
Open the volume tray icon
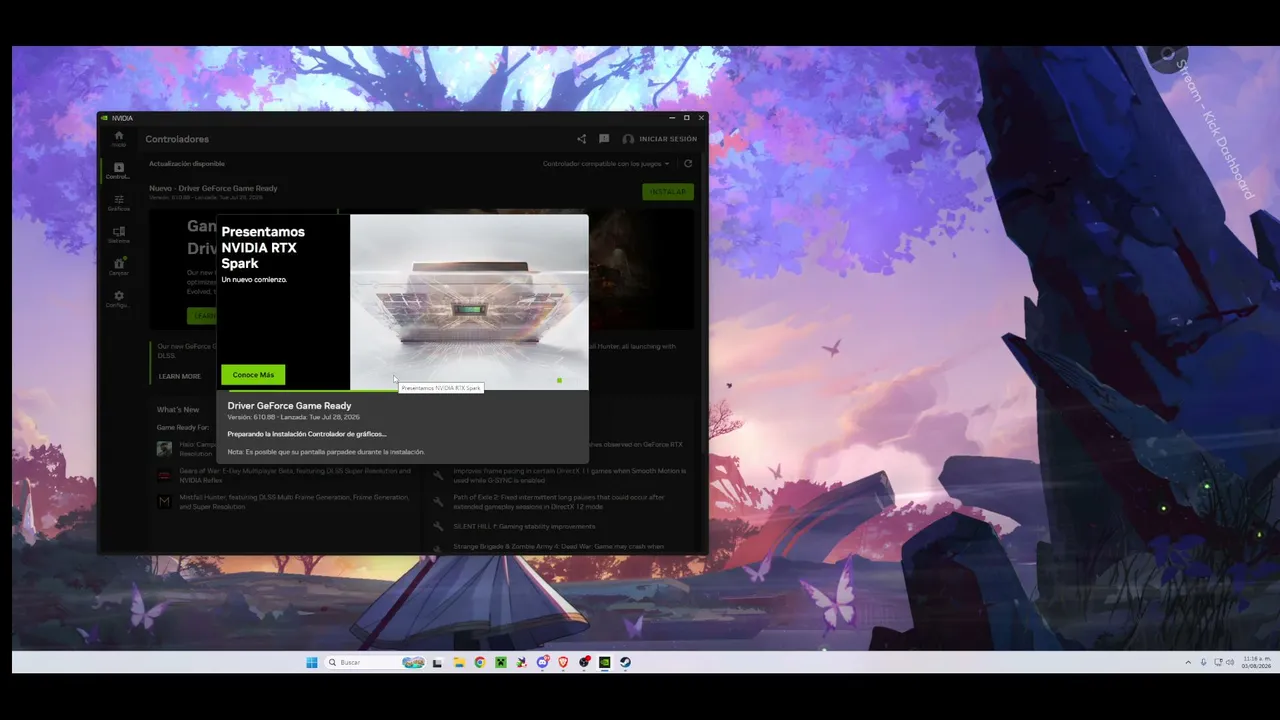coord(1229,662)
